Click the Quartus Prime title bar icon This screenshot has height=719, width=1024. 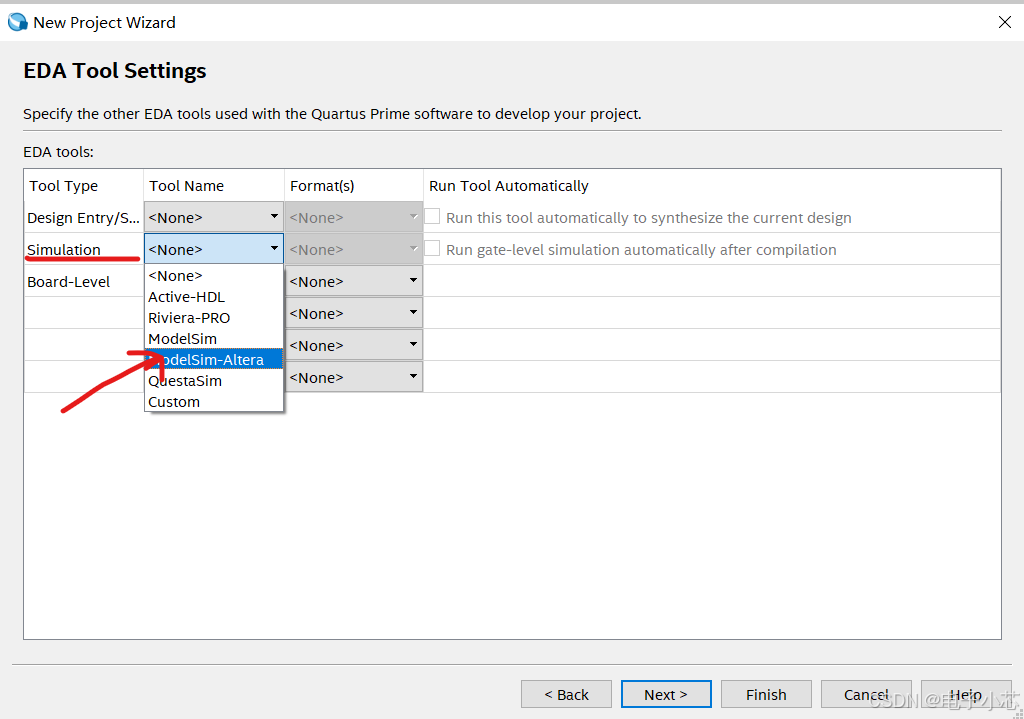tap(17, 22)
